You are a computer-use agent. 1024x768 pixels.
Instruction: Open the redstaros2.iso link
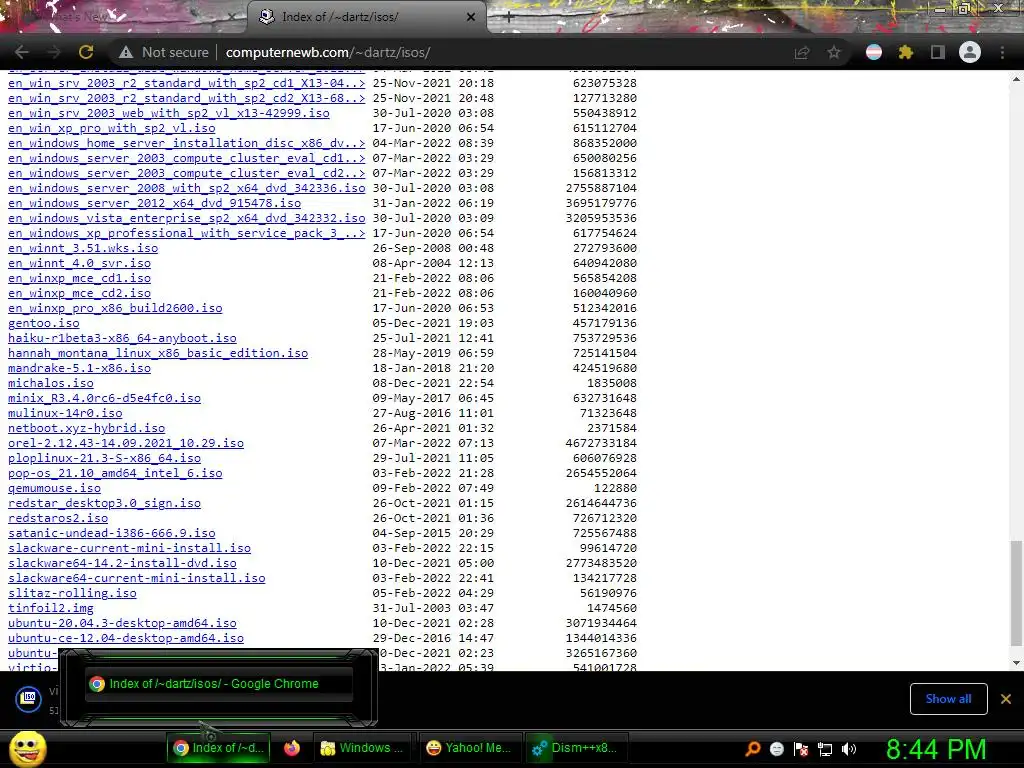tap(58, 519)
